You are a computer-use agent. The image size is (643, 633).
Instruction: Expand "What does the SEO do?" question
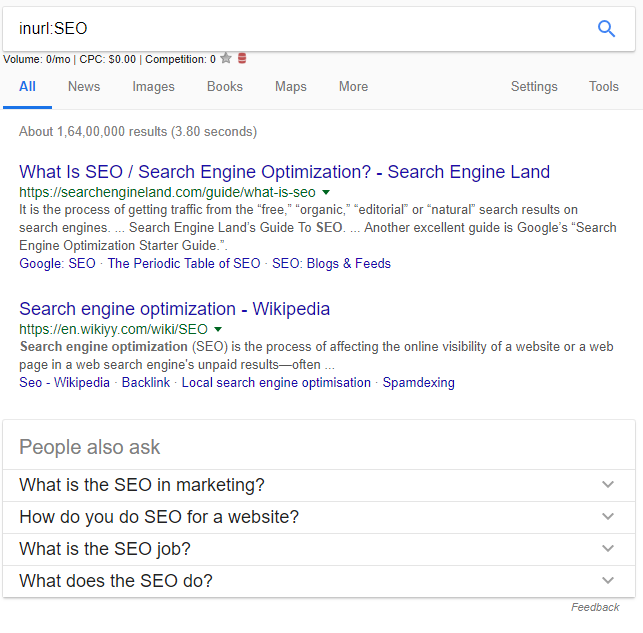point(607,581)
